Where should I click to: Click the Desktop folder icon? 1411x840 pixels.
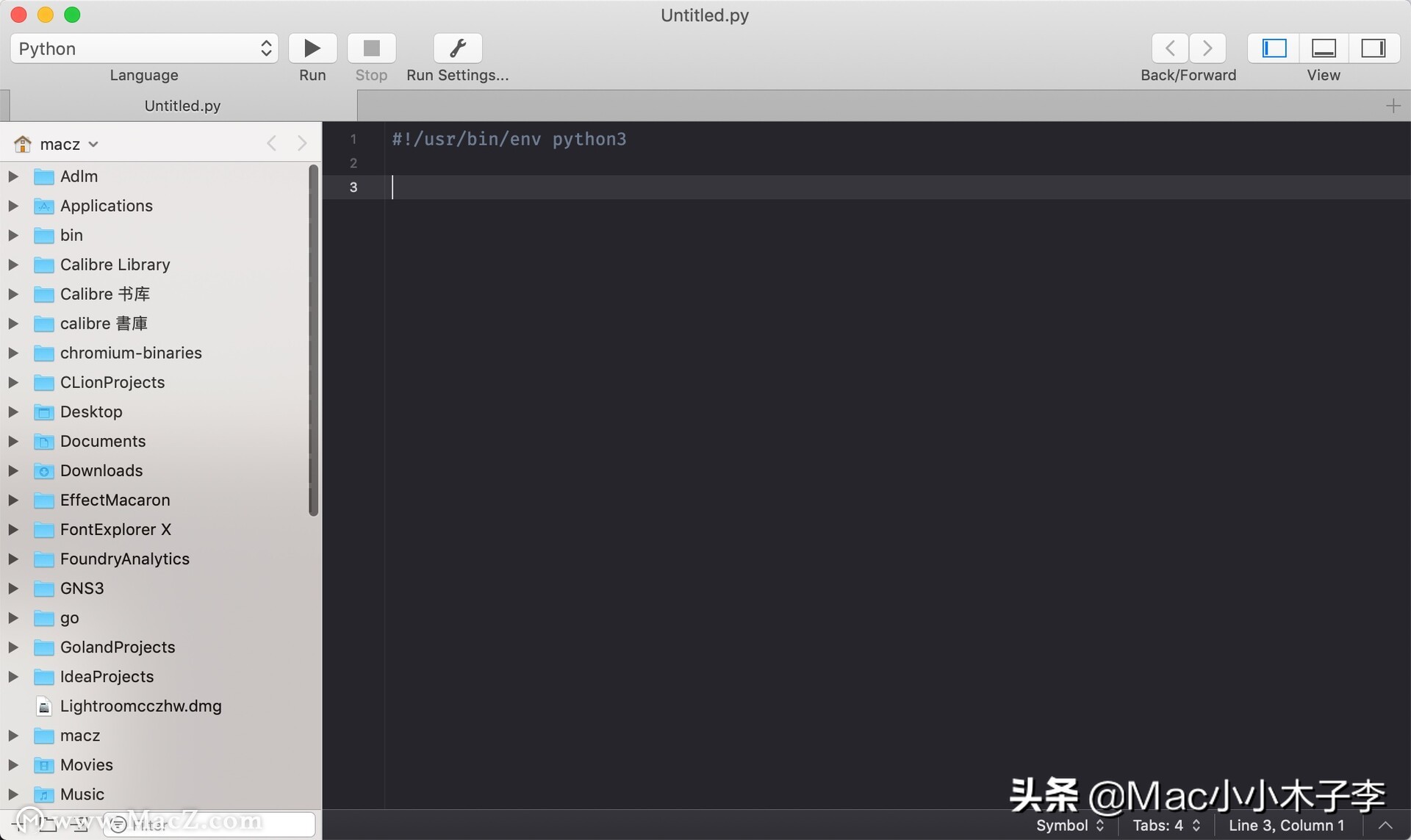(x=44, y=412)
